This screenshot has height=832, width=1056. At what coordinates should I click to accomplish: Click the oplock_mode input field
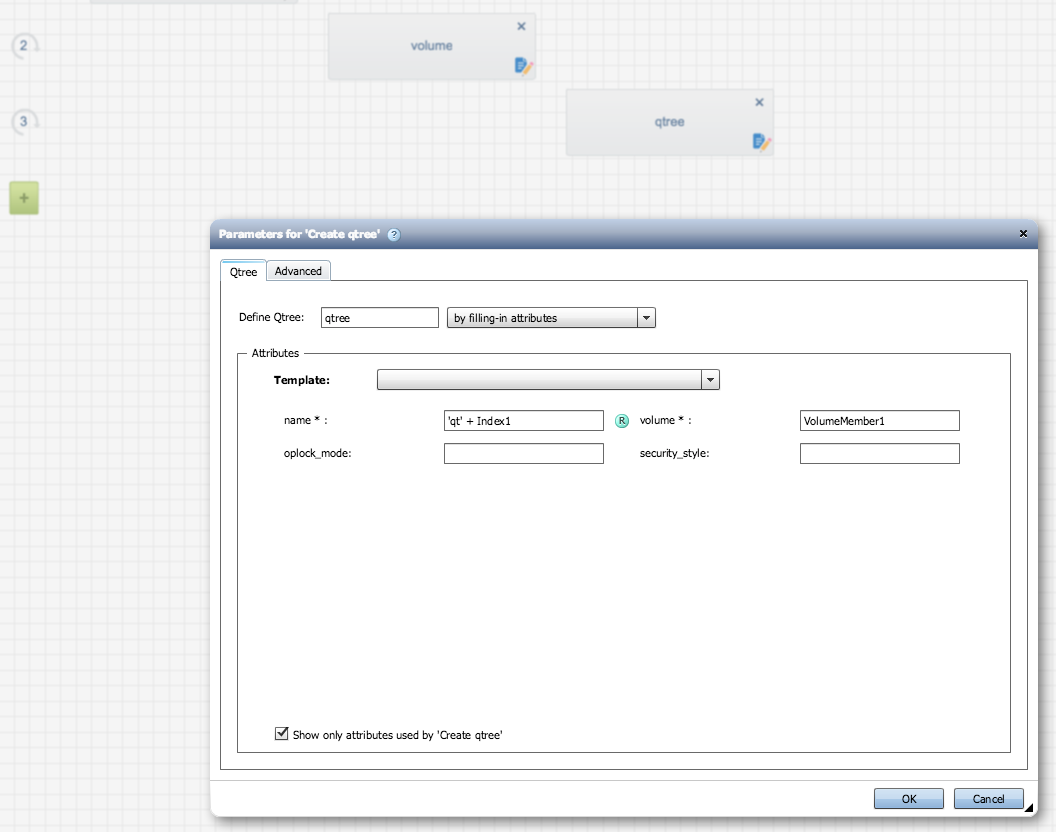(x=523, y=454)
